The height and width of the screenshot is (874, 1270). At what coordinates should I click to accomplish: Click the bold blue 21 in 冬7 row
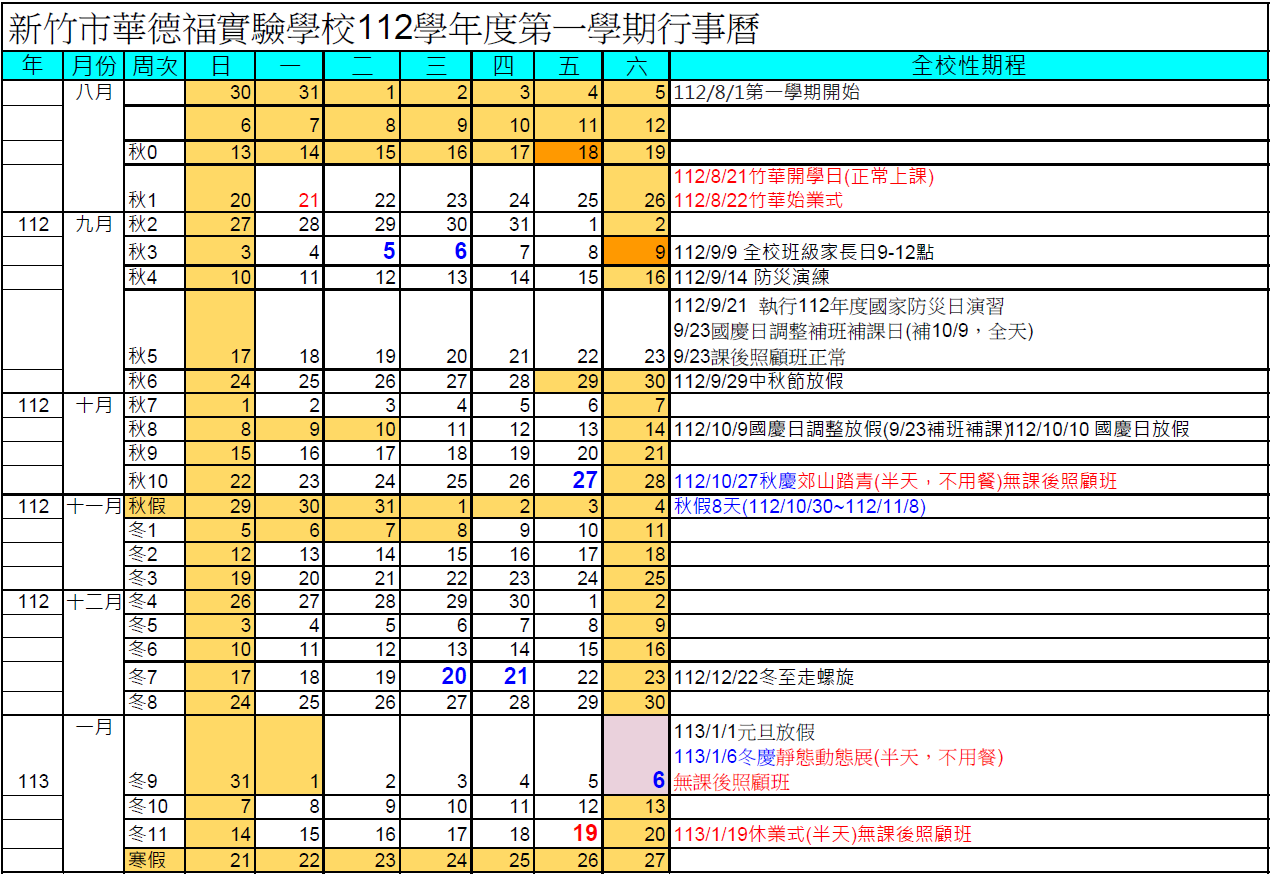(515, 676)
